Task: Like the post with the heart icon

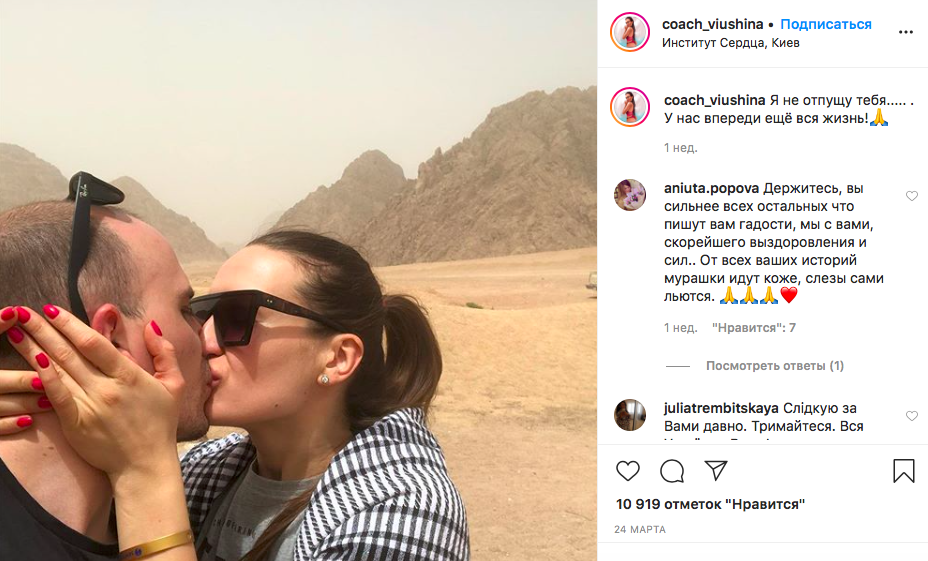Action: [628, 471]
